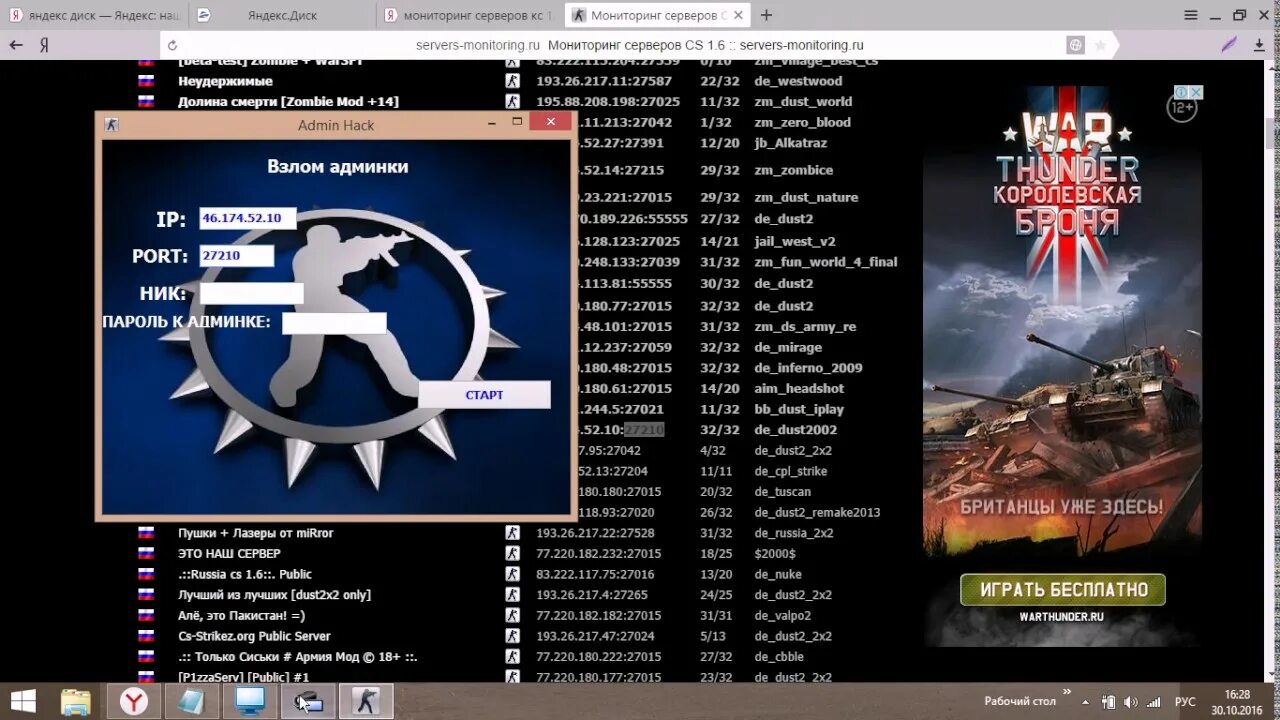
Task: Click the ПАРОЛЬ К АДМИНКЕ input field
Action: point(334,323)
